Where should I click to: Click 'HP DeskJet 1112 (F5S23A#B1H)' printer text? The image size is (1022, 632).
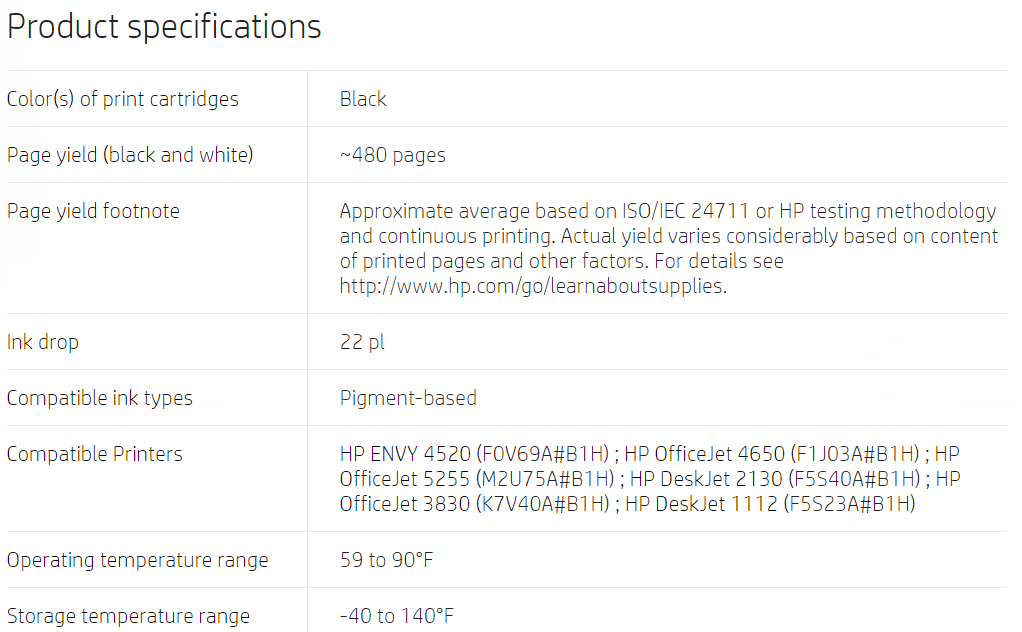tap(770, 504)
